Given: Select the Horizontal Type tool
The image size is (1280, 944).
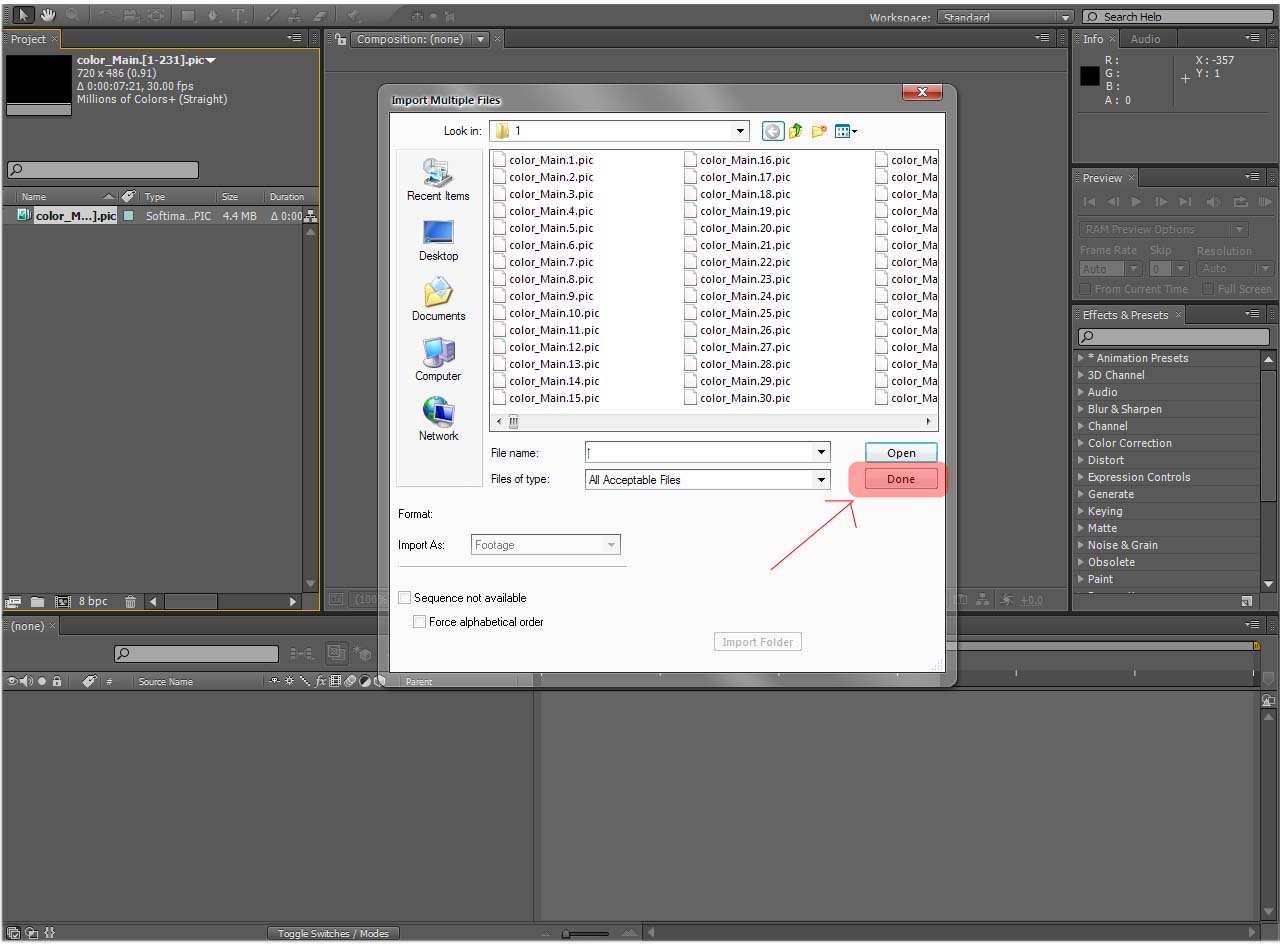Looking at the screenshot, I should pos(238,15).
